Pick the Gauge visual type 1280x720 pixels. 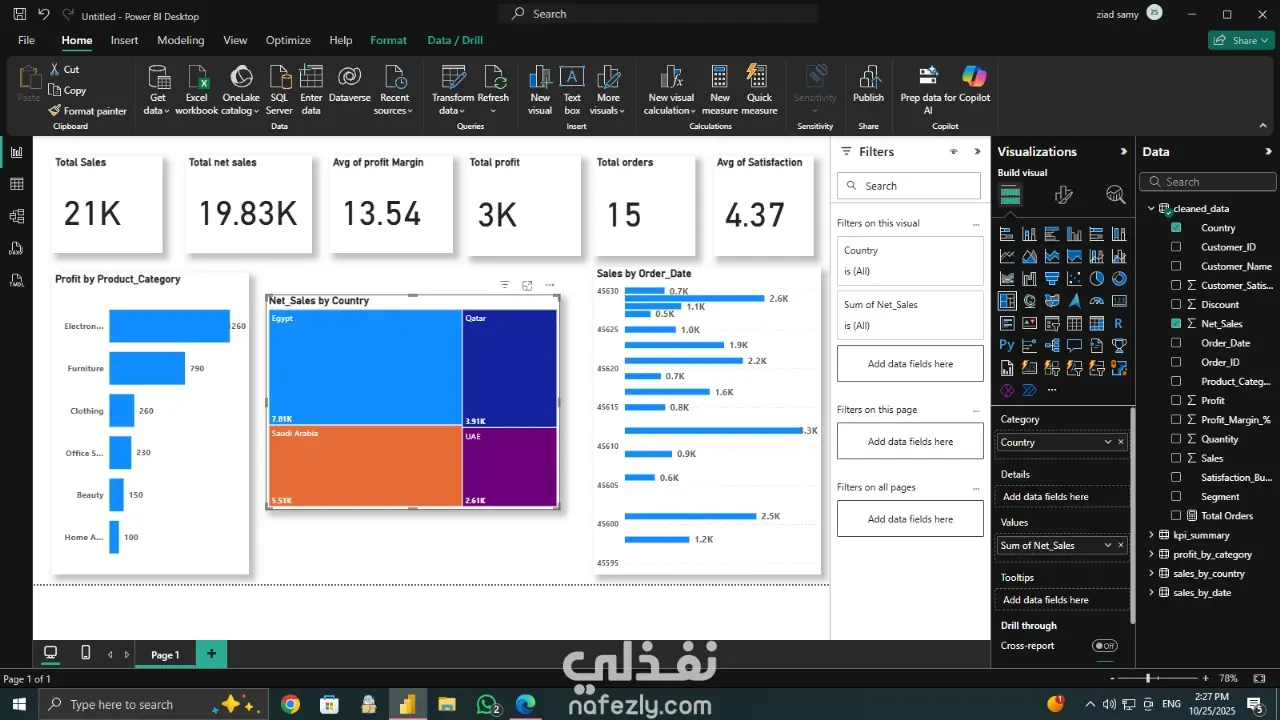point(1097,301)
